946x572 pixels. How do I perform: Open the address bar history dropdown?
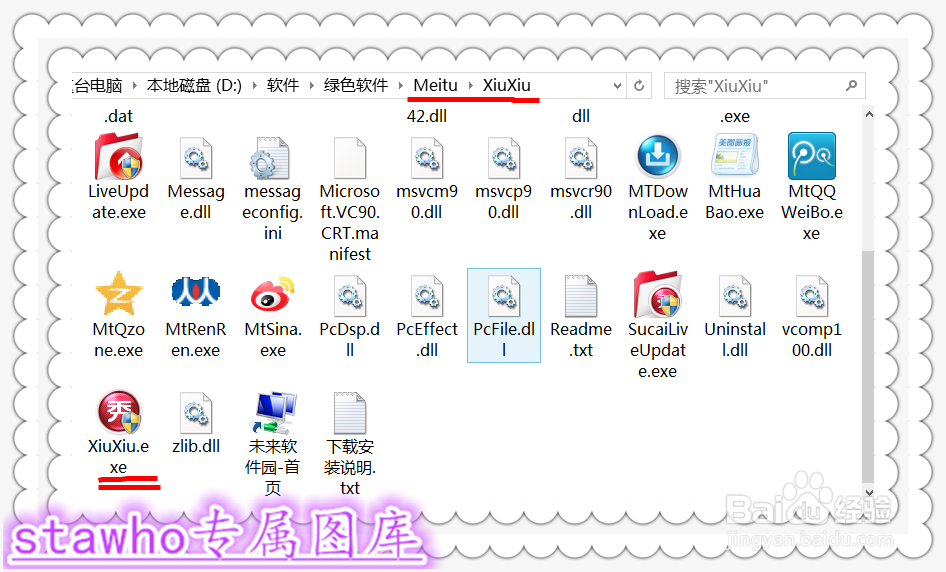click(617, 86)
